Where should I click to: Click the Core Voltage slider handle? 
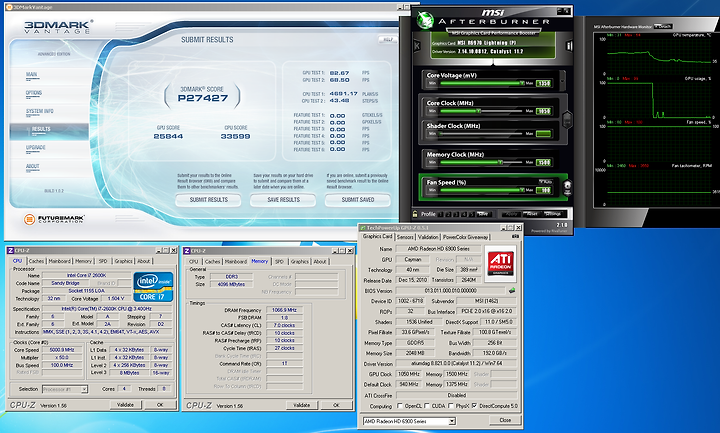tap(522, 84)
